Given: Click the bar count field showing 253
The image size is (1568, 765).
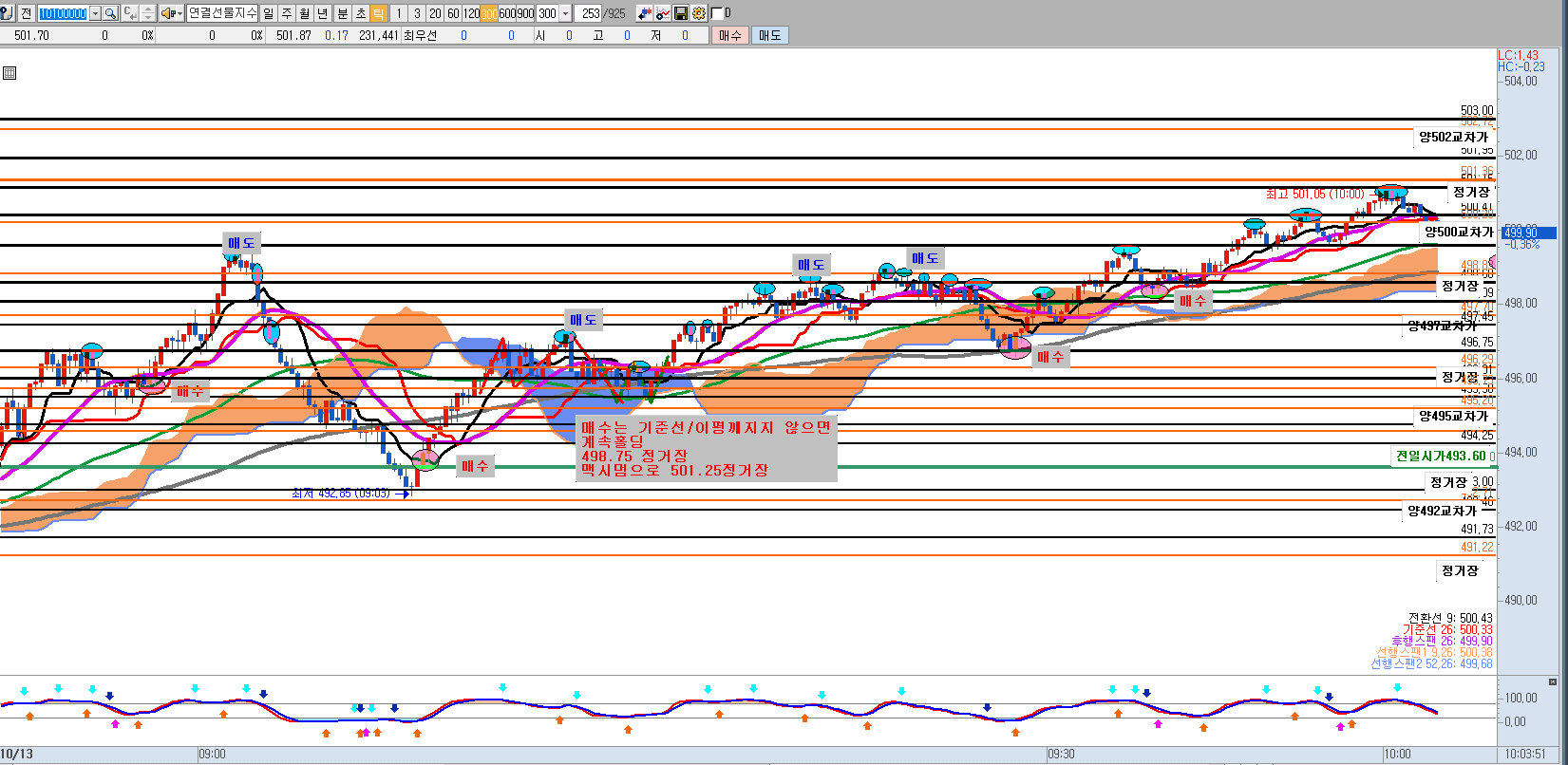Looking at the screenshot, I should coord(591,13).
